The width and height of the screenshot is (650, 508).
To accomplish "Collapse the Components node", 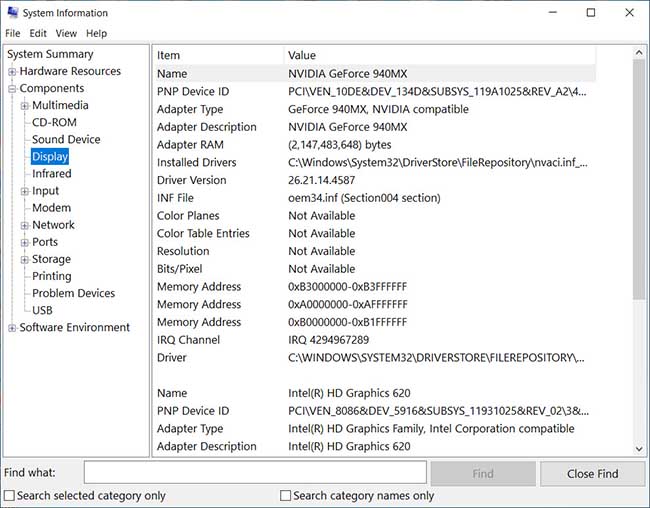I will tap(12, 89).
